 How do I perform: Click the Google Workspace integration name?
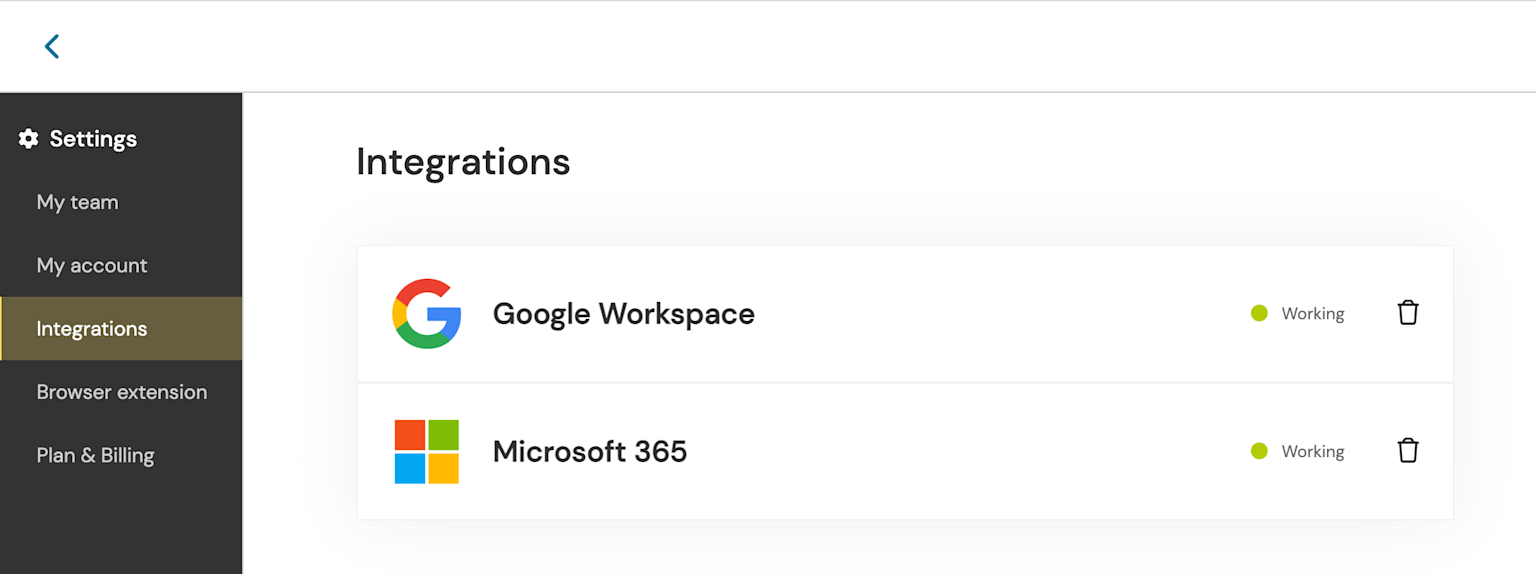coord(623,313)
